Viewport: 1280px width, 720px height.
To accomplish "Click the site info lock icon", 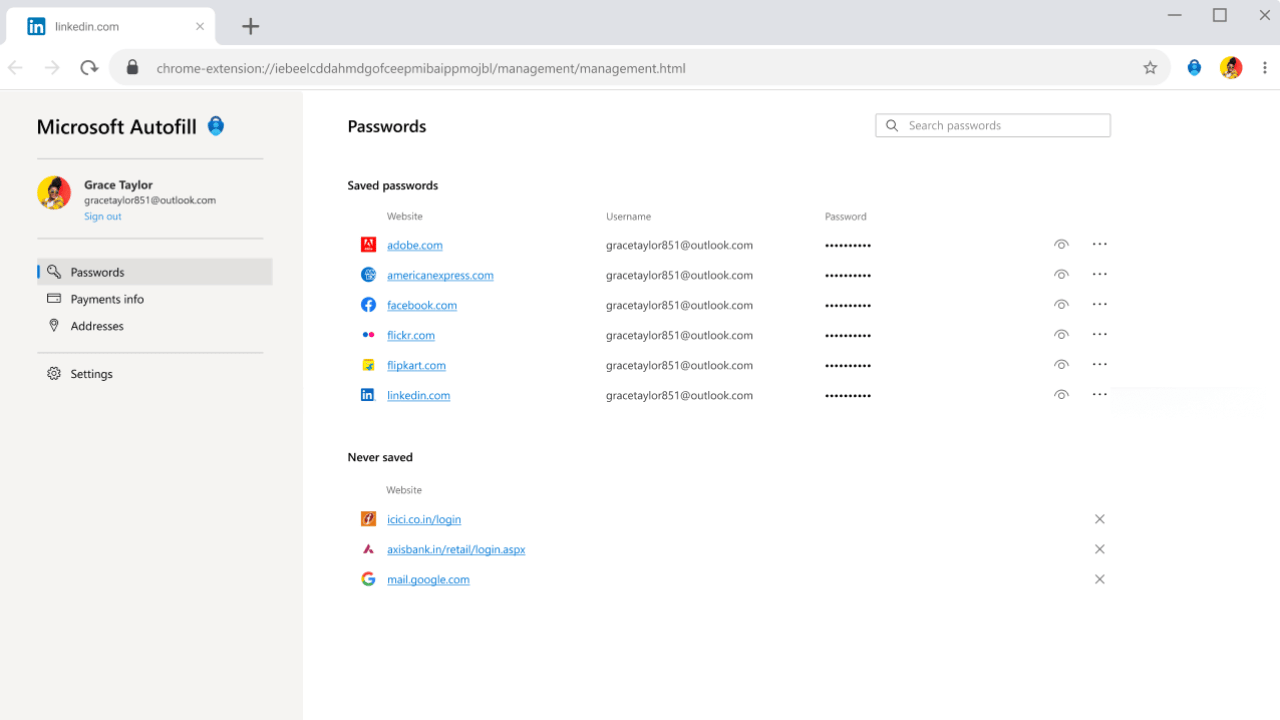I will [132, 68].
